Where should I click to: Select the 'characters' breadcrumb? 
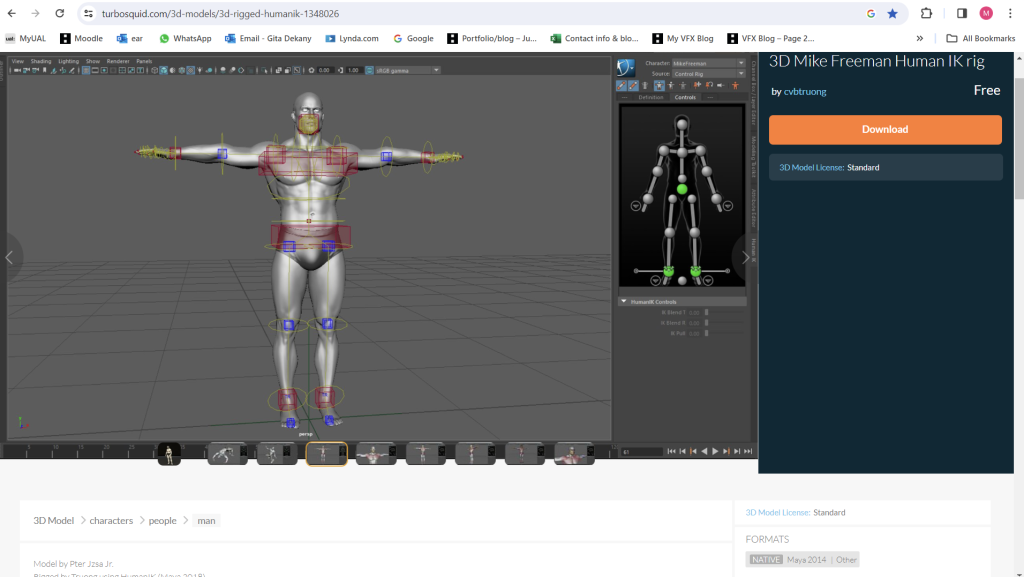click(x=111, y=520)
